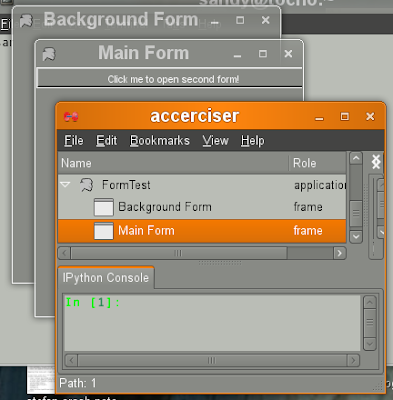This screenshot has width=393, height=400.
Task: Click the tree view scroll down arrow
Action: click(356, 237)
